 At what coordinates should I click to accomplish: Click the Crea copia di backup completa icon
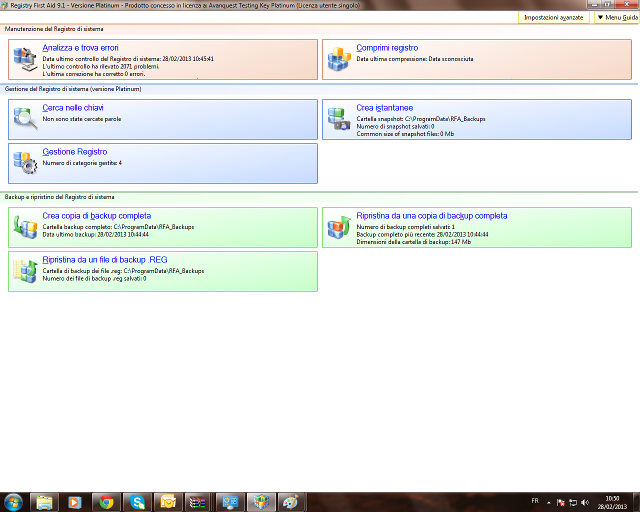point(25,227)
